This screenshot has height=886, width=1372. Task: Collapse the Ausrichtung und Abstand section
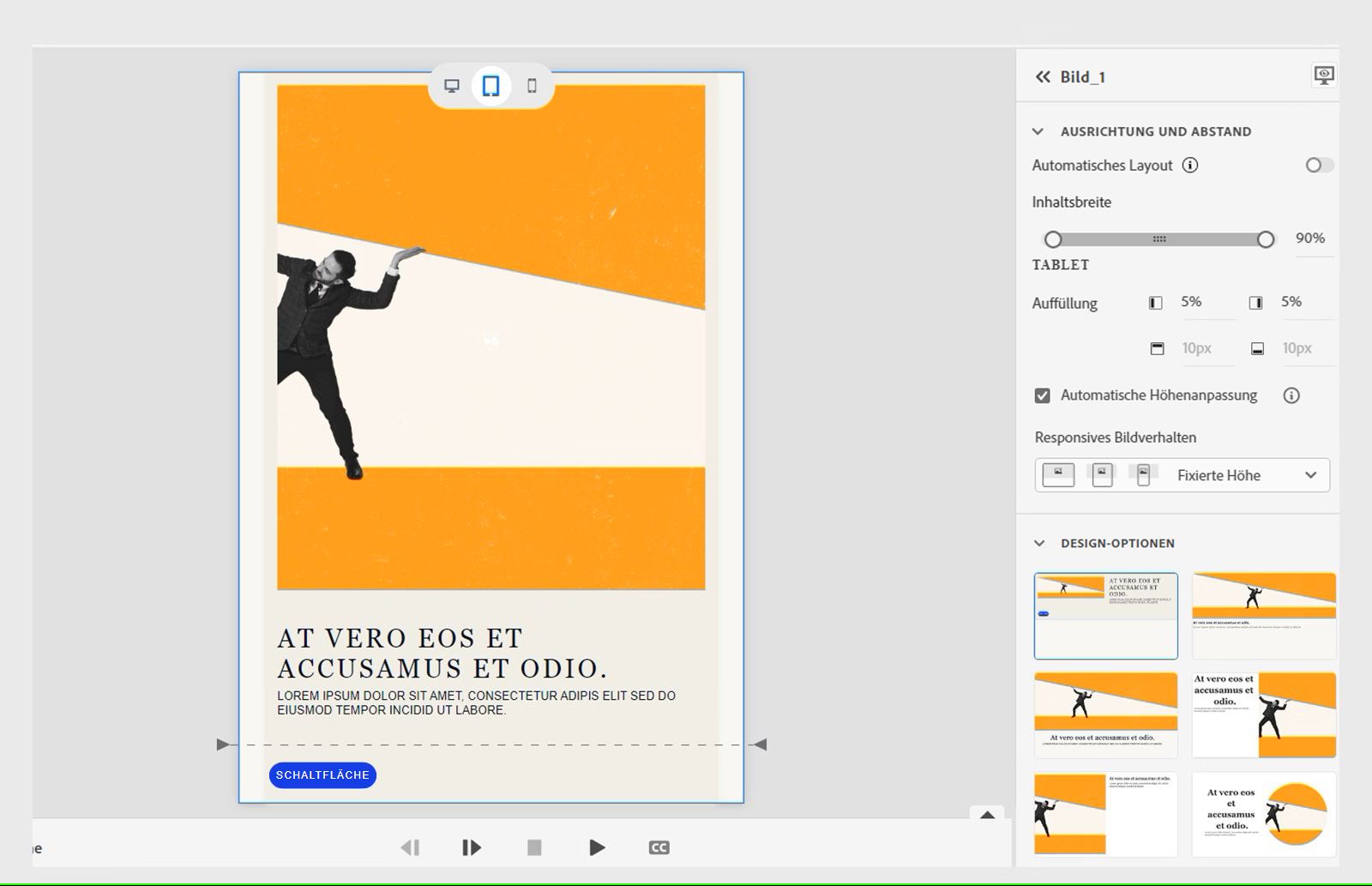[1038, 131]
